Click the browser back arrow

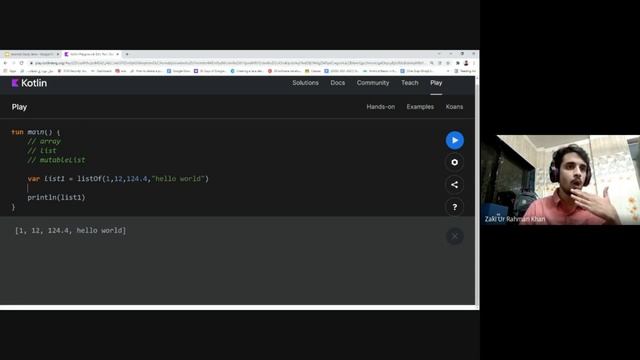tap(5, 63)
